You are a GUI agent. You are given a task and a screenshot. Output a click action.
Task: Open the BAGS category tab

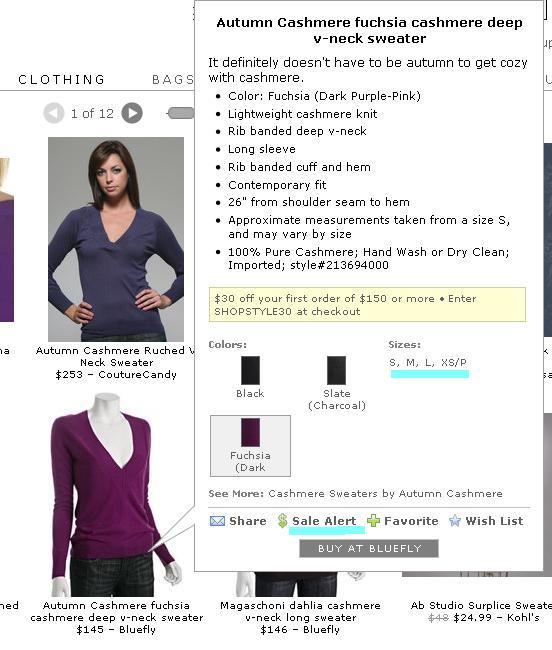click(x=173, y=79)
